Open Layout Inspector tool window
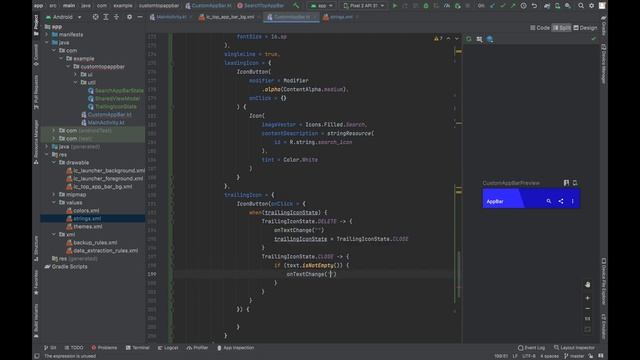This screenshot has height=360, width=640. pos(574,348)
